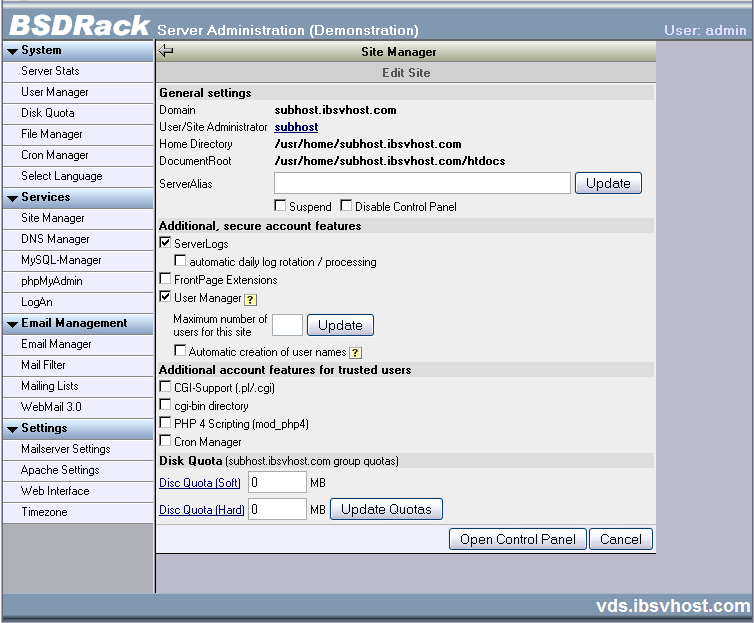This screenshot has width=754, height=623.
Task: Open Mailing Lists
Action: [x=78, y=386]
